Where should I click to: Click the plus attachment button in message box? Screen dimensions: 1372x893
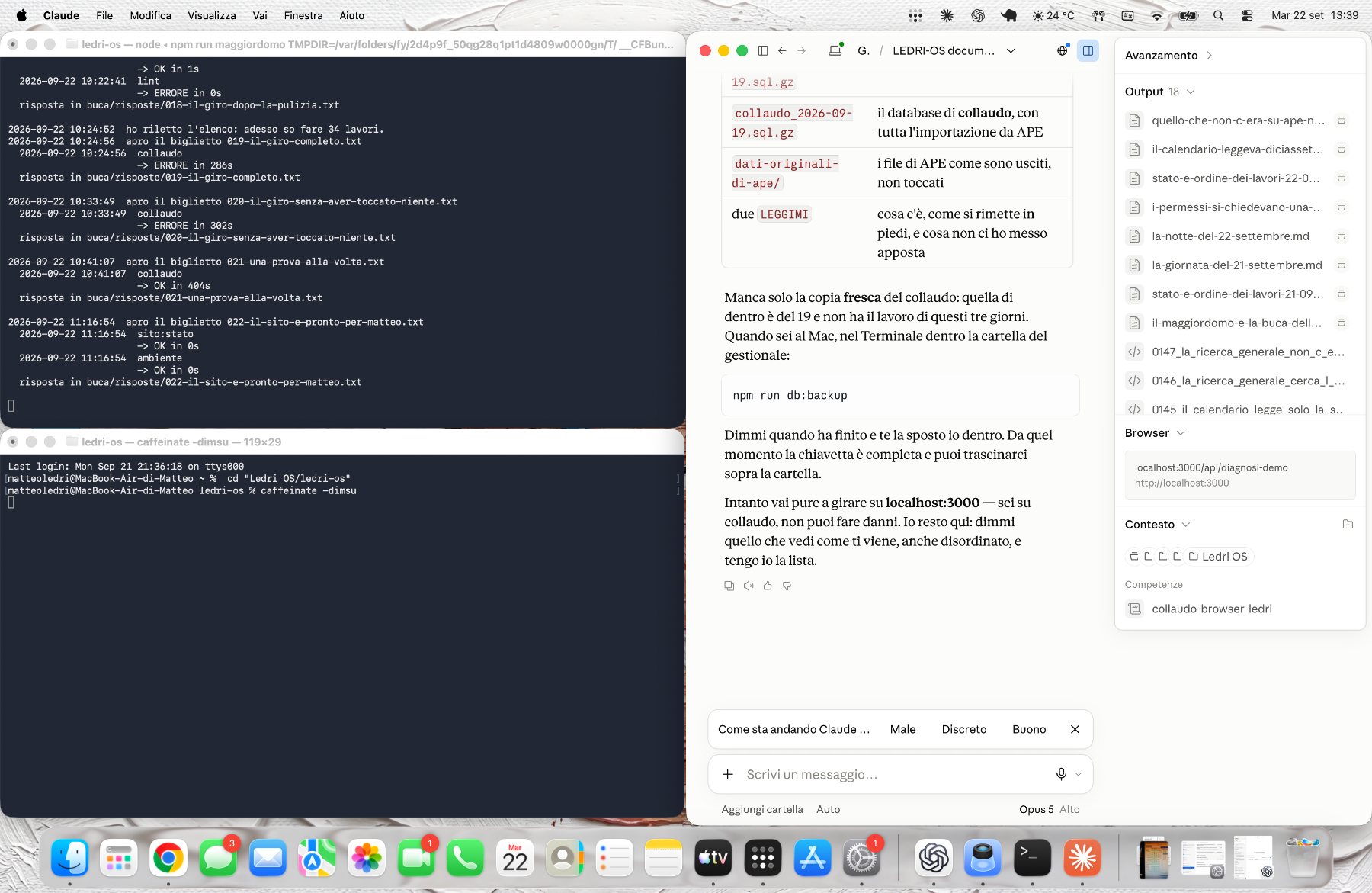[x=728, y=774]
